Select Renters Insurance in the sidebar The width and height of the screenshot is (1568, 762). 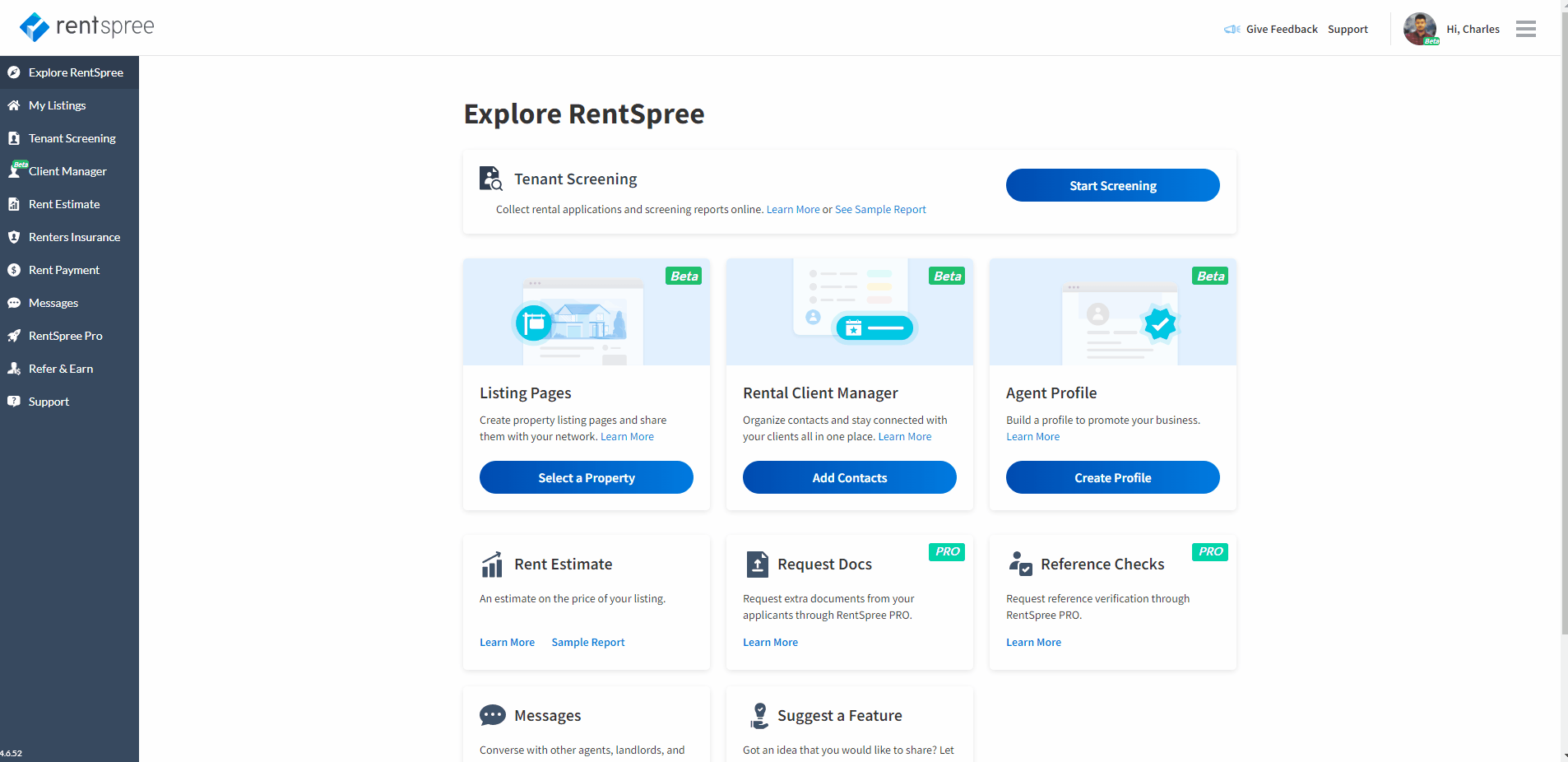click(69, 237)
